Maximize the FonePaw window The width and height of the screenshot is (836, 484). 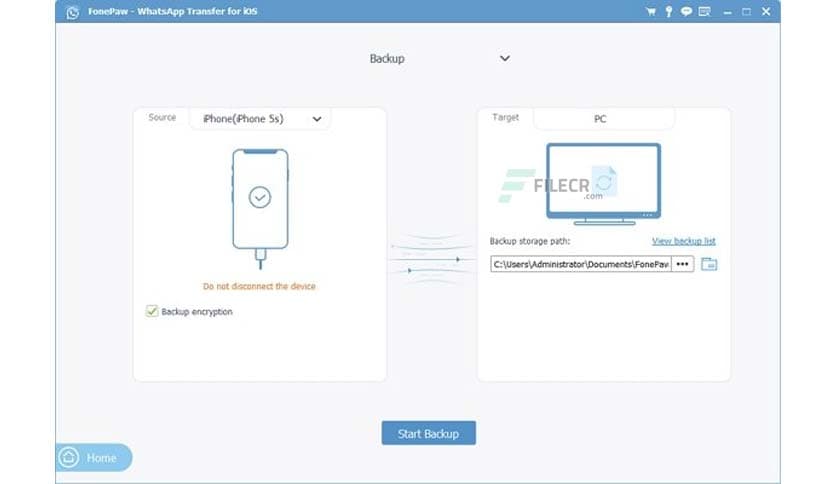(746, 12)
